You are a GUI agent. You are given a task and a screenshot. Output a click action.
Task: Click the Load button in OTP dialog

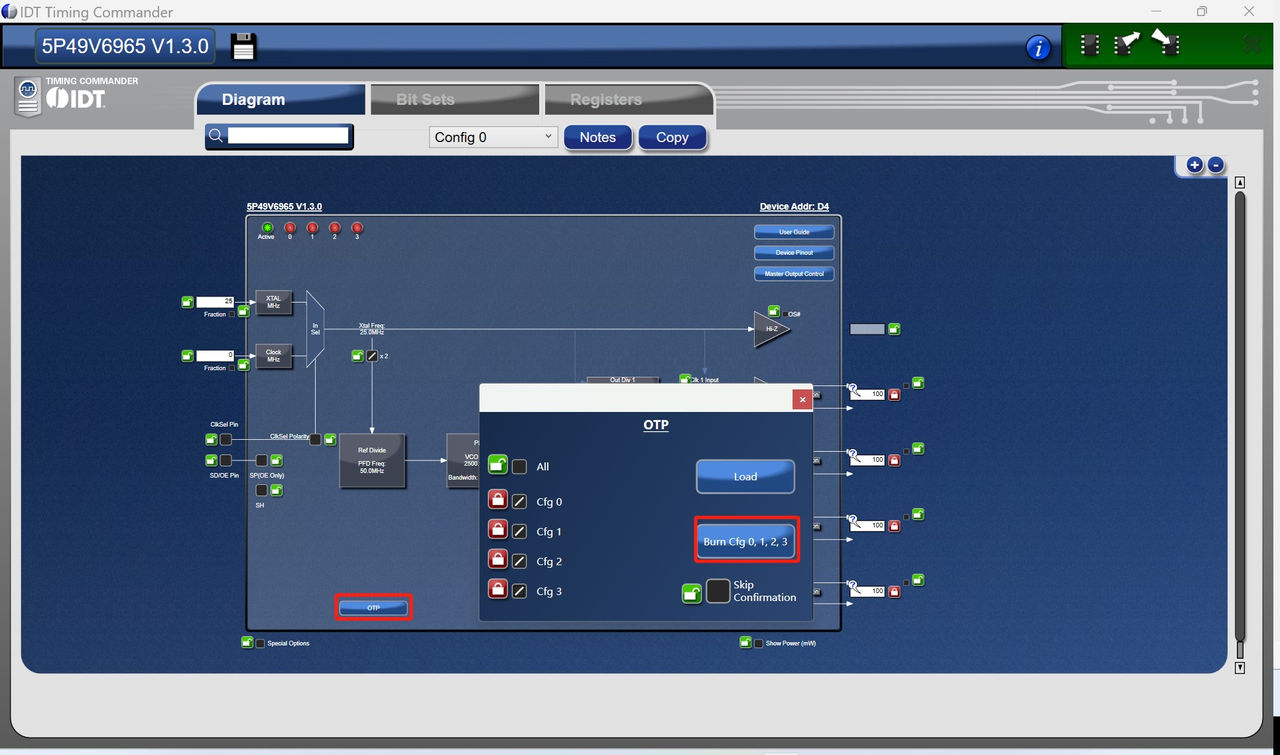point(745,476)
